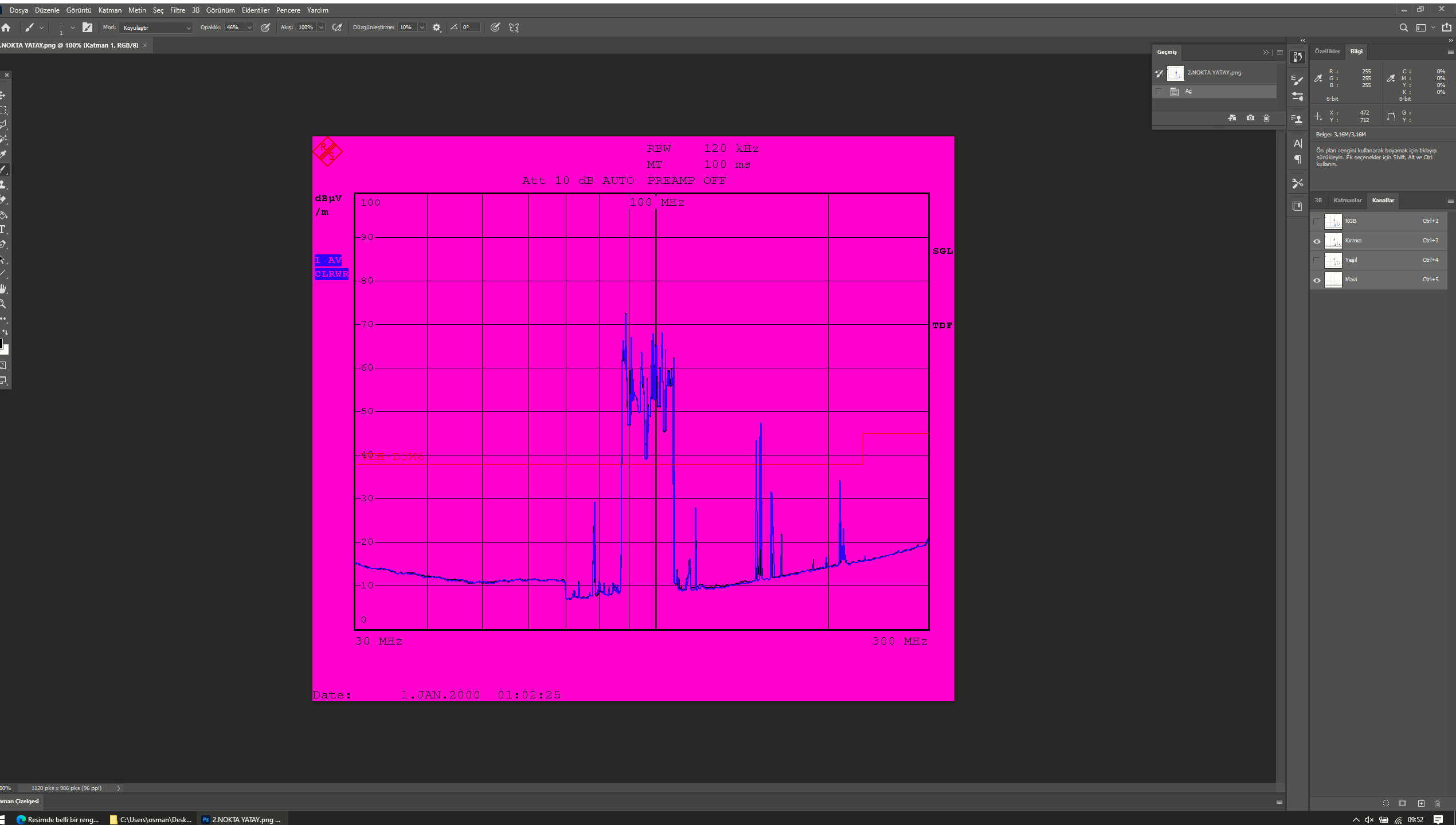
Task: Open the Home screen icon
Action: pos(6,27)
